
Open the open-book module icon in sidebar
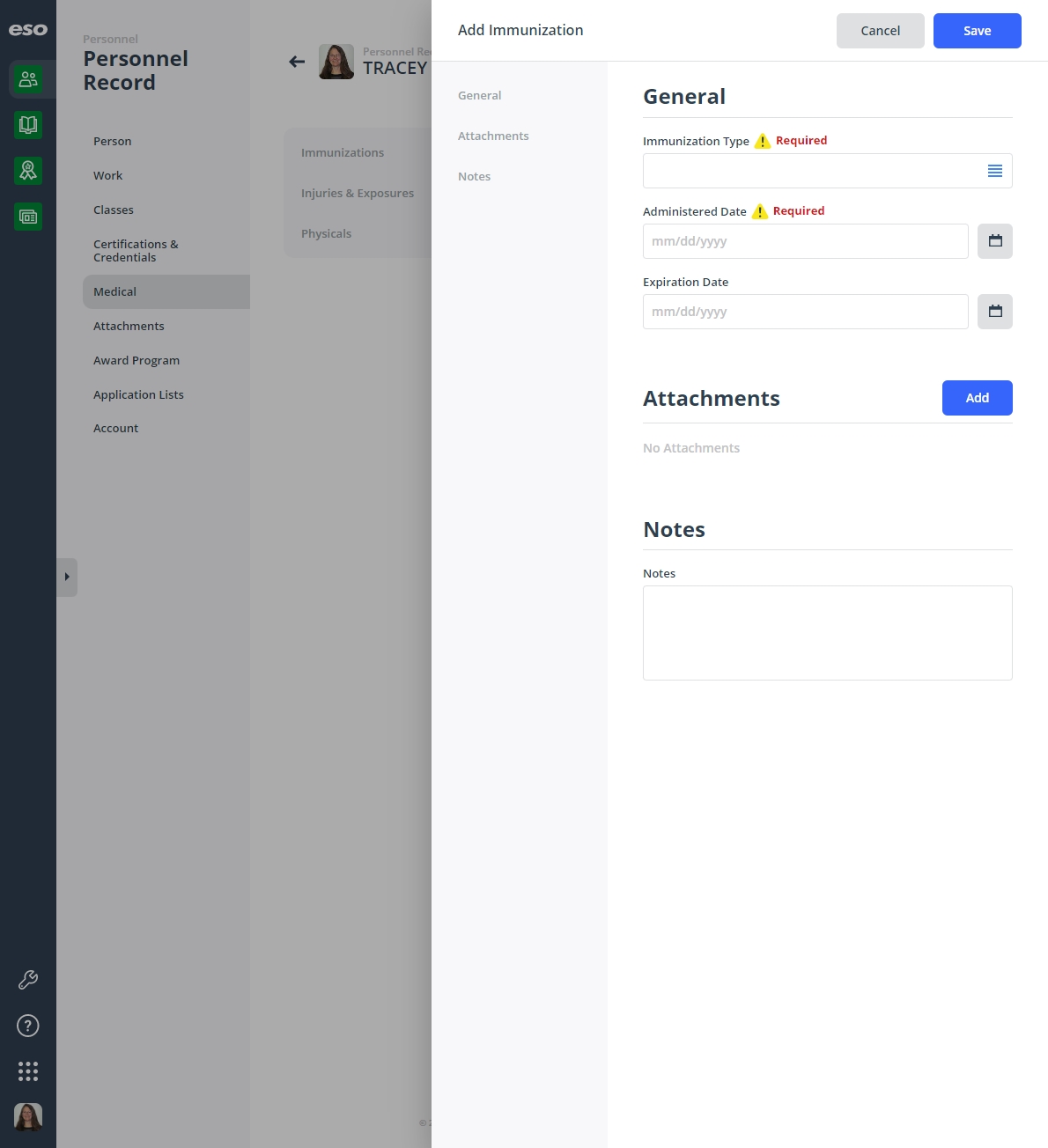click(28, 125)
